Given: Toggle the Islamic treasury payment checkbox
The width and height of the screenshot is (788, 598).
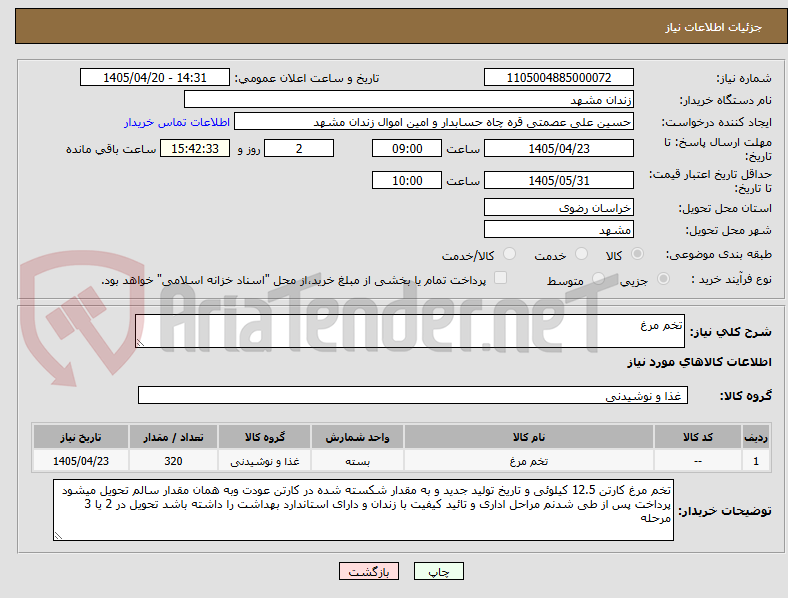Looking at the screenshot, I should point(501,278).
